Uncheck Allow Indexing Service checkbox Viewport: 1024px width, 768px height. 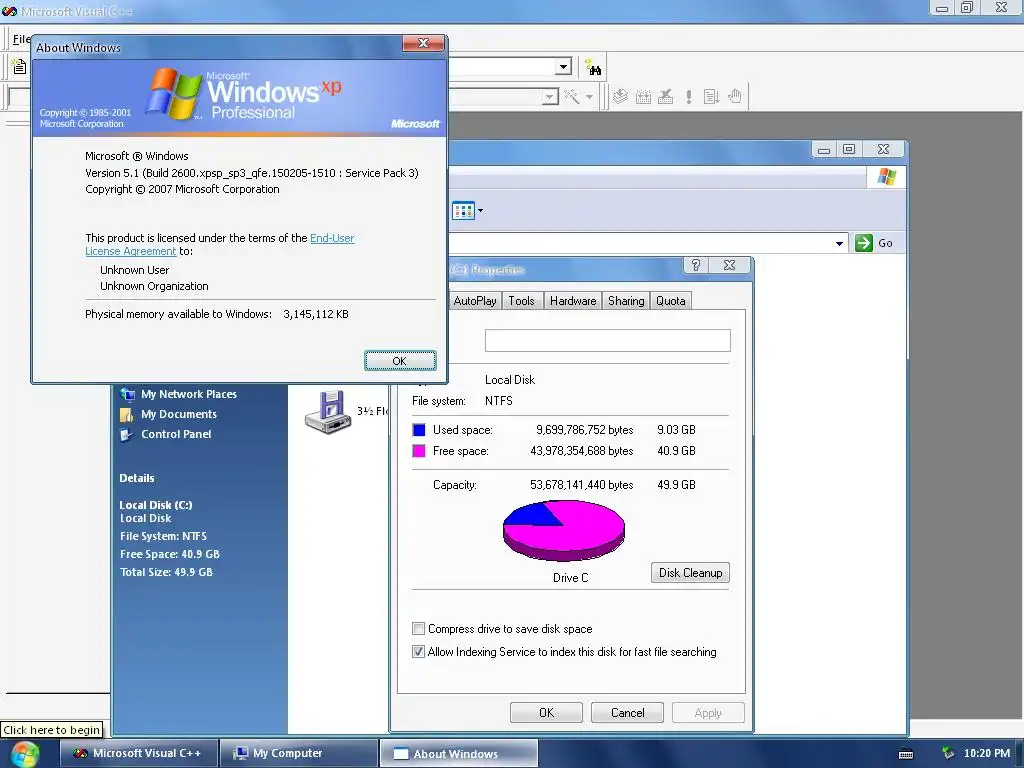tap(419, 652)
